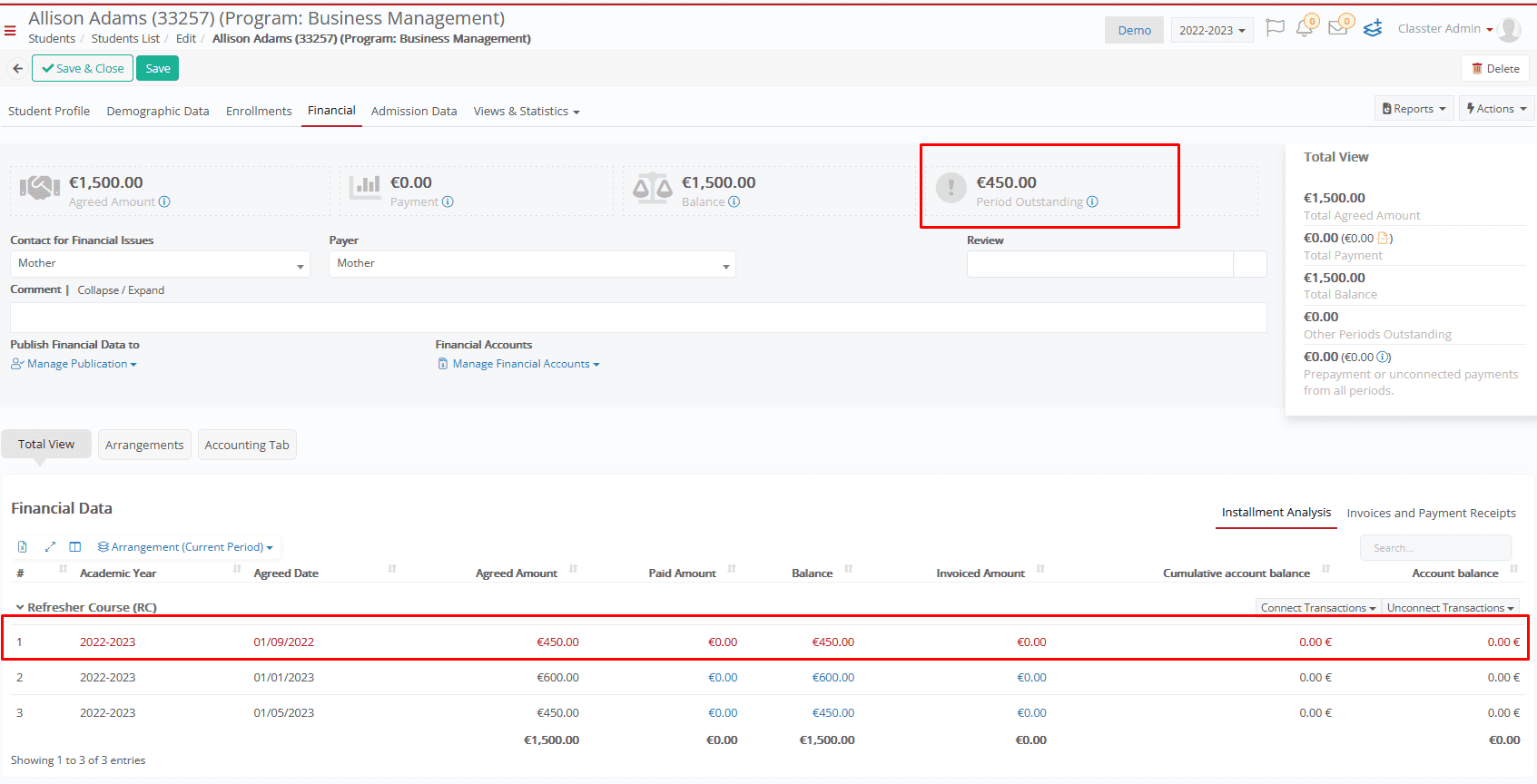Select the Accounting Tab
This screenshot has width=1537, height=784.
point(247,445)
